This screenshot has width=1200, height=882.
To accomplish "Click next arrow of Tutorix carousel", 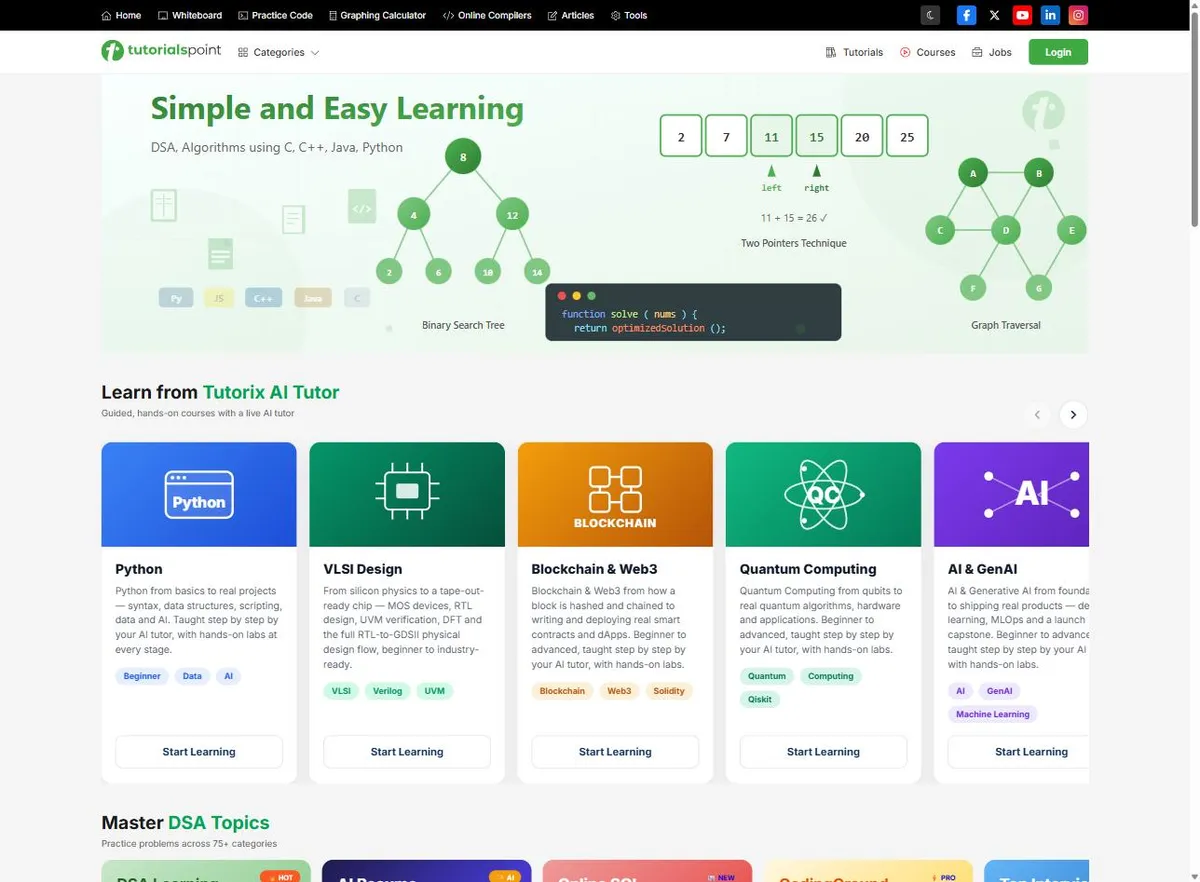I will coord(1073,414).
